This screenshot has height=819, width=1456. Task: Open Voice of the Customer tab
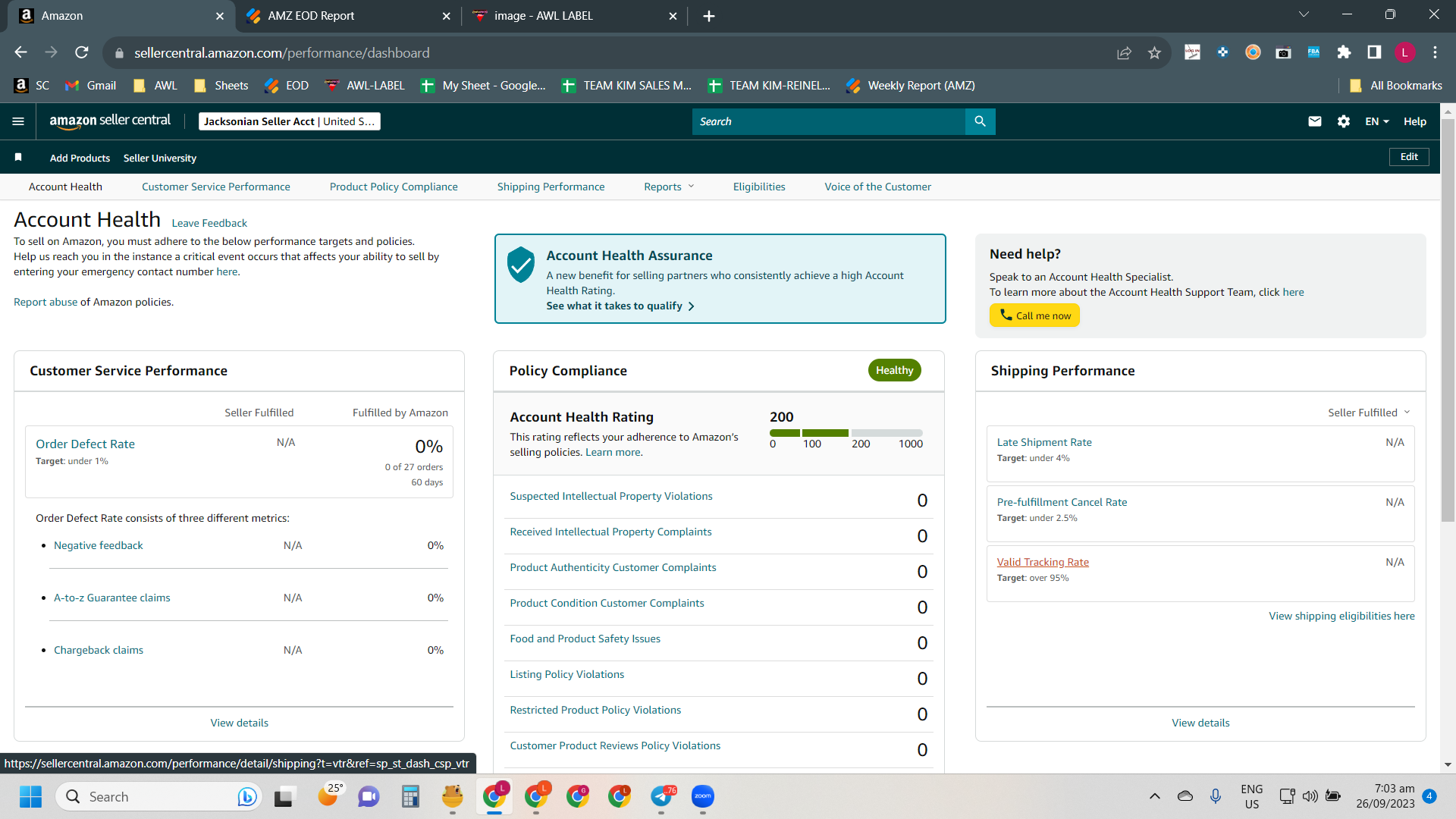(x=878, y=187)
